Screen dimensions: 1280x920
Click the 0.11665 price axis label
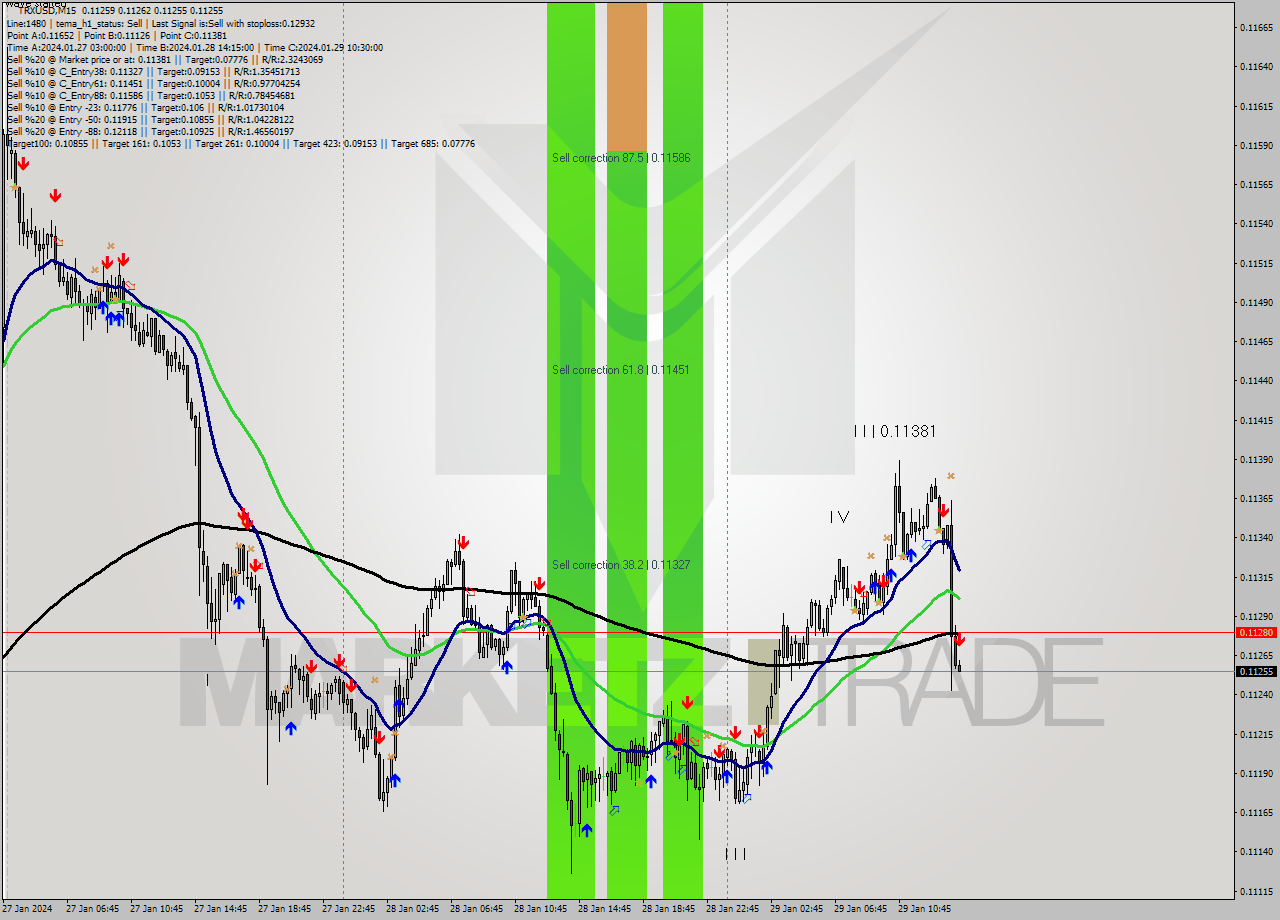(x=1256, y=27)
